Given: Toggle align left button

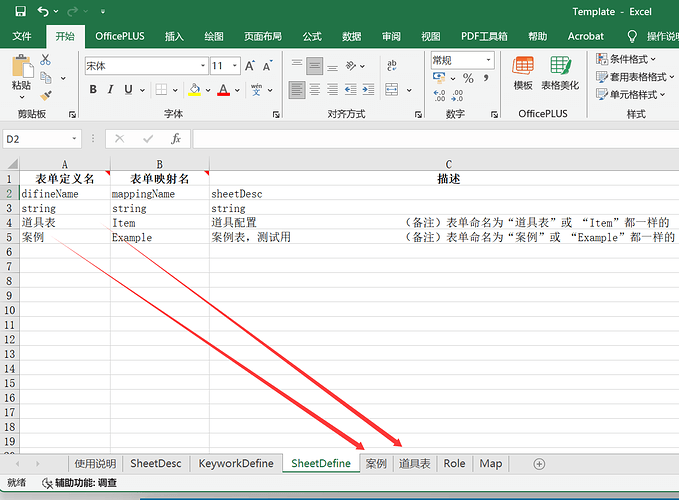Looking at the screenshot, I should (297, 90).
